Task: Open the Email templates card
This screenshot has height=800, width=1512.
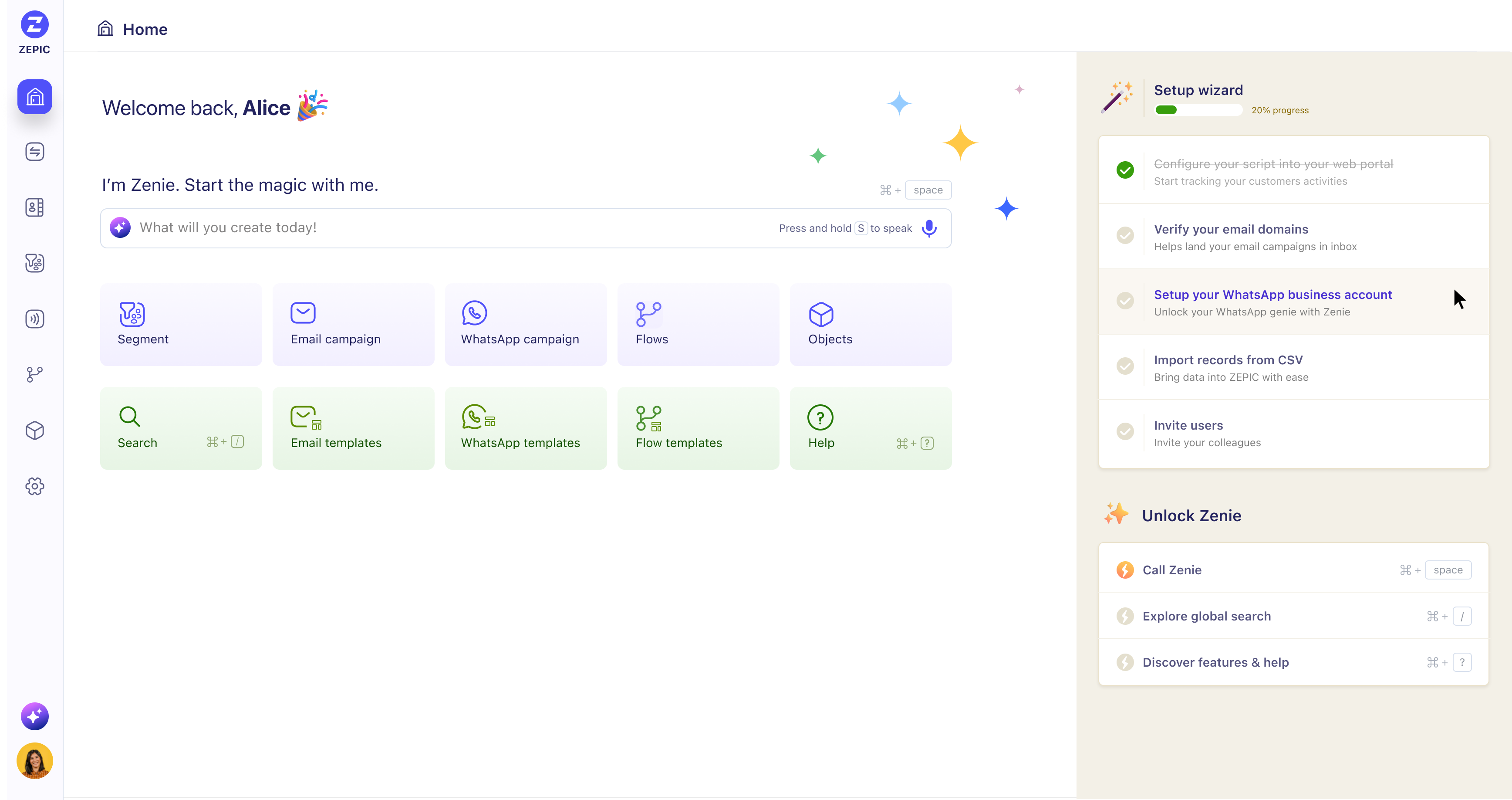Action: (x=353, y=427)
